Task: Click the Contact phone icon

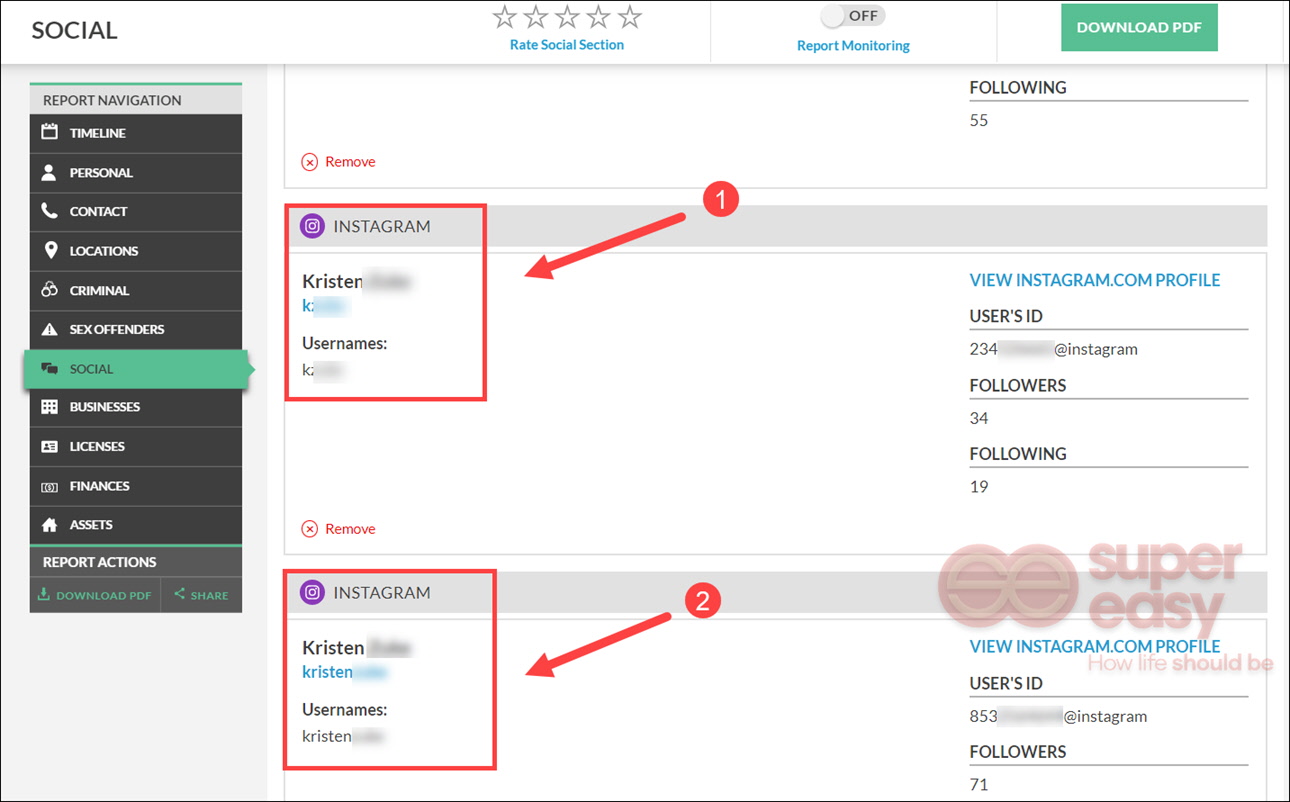Action: coord(49,211)
